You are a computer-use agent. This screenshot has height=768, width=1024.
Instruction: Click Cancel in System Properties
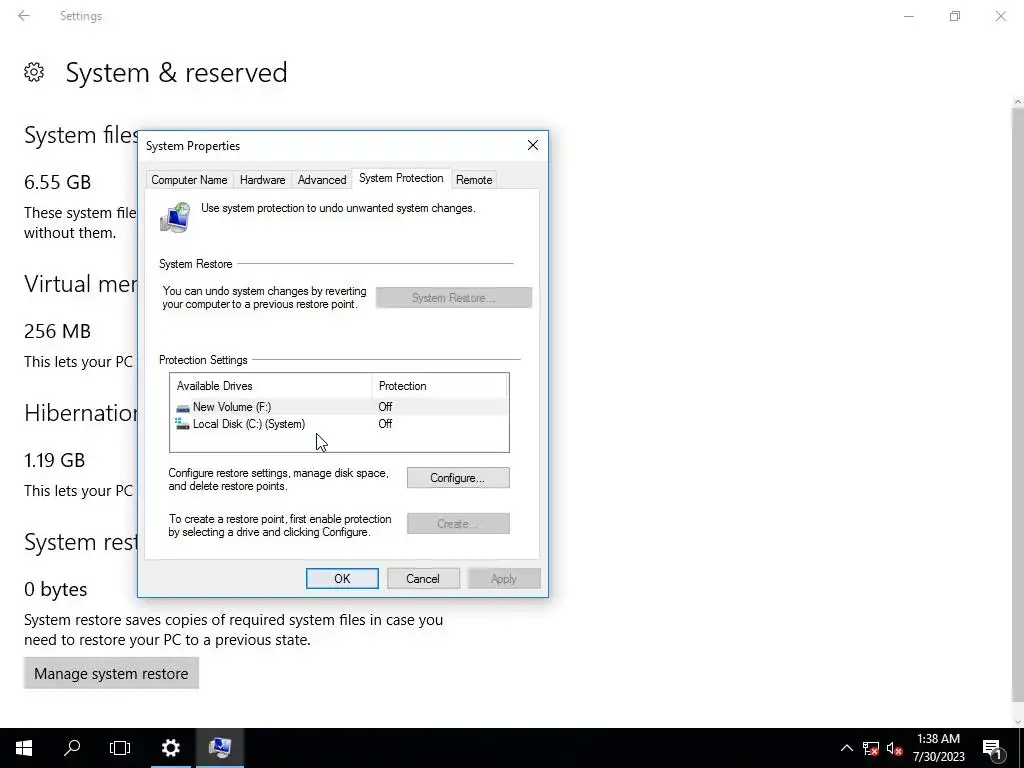pyautogui.click(x=423, y=579)
